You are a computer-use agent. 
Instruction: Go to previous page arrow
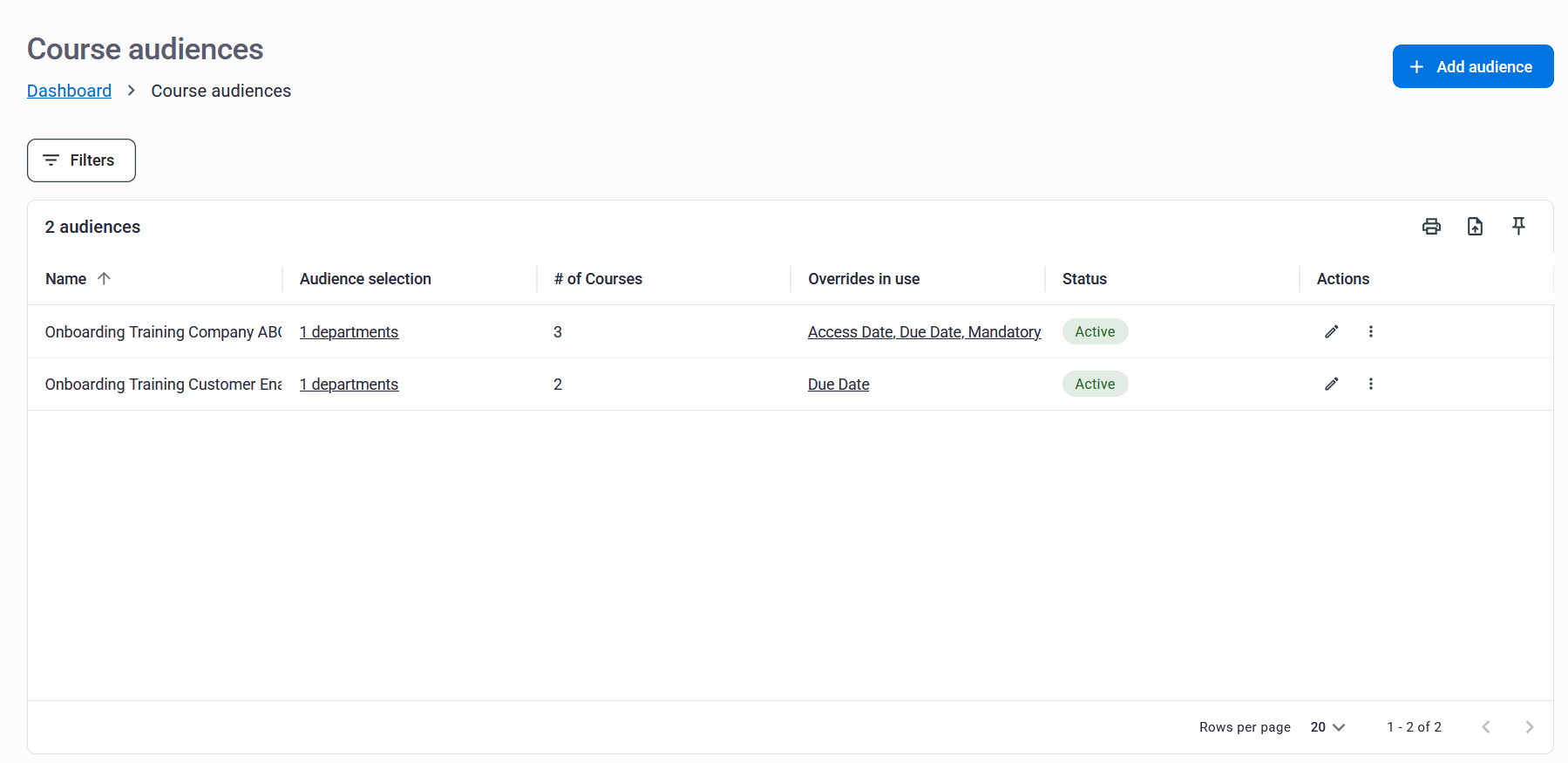pos(1486,727)
